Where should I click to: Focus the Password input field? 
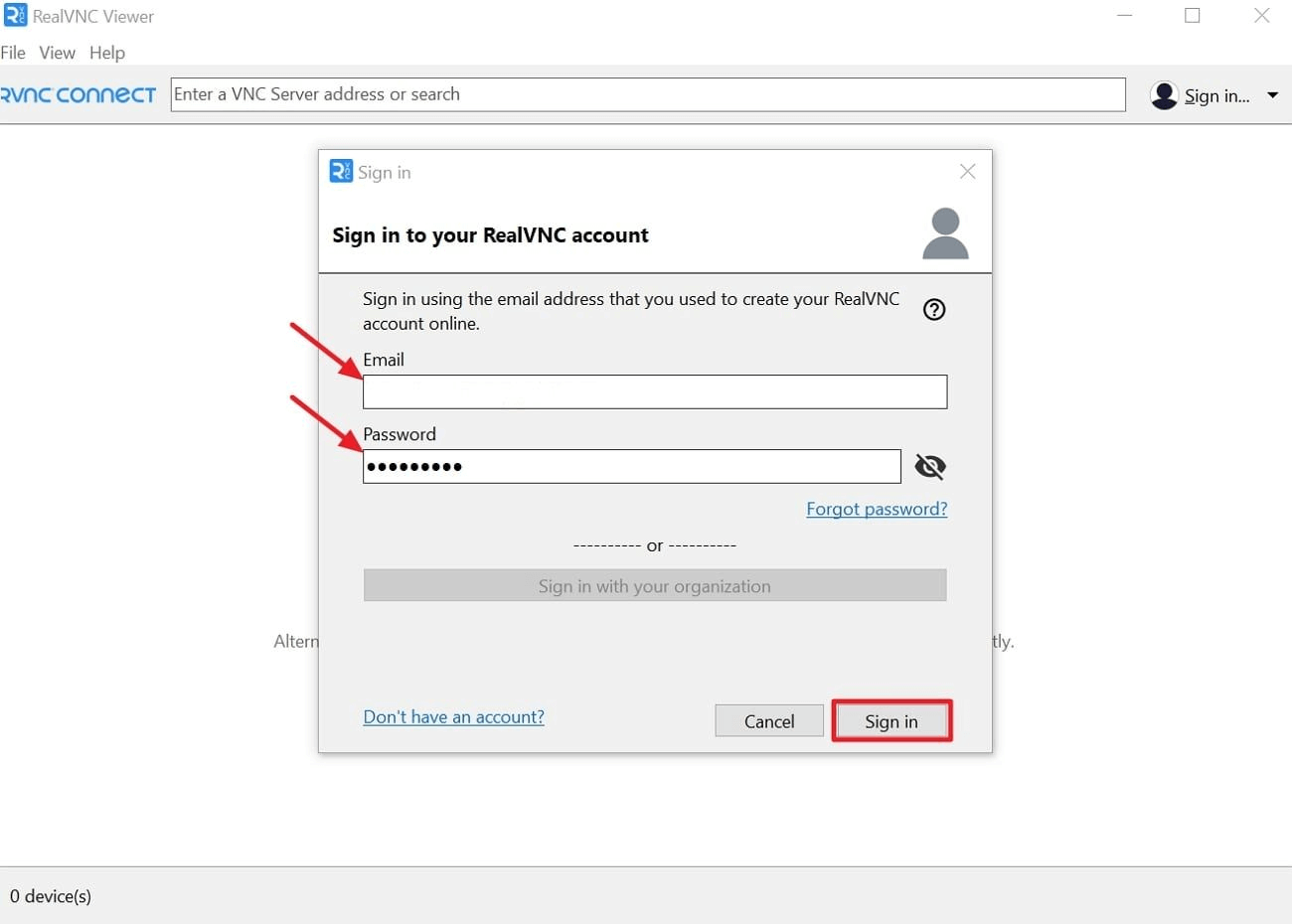pyautogui.click(x=632, y=467)
